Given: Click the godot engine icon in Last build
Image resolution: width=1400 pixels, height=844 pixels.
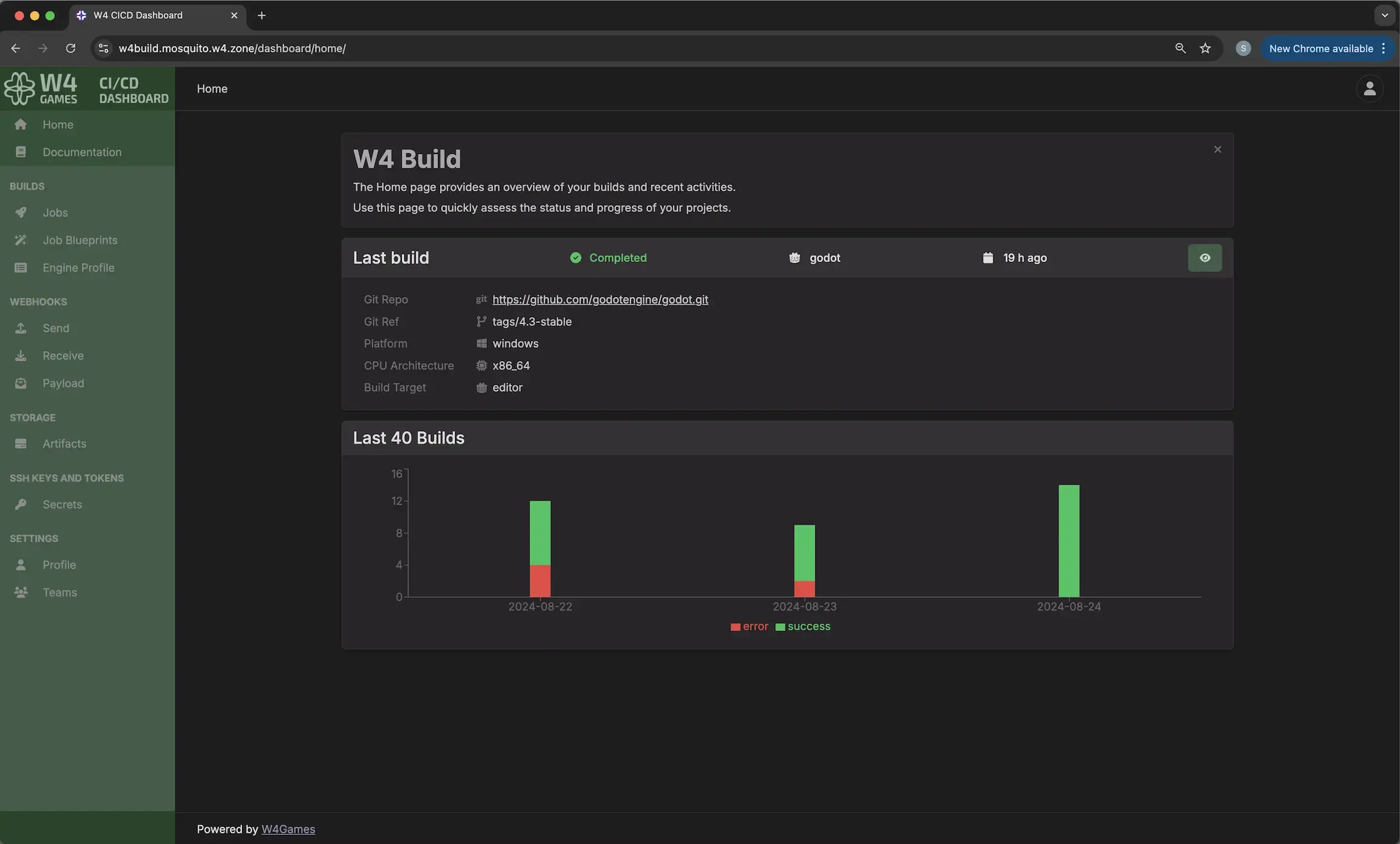Looking at the screenshot, I should point(795,258).
